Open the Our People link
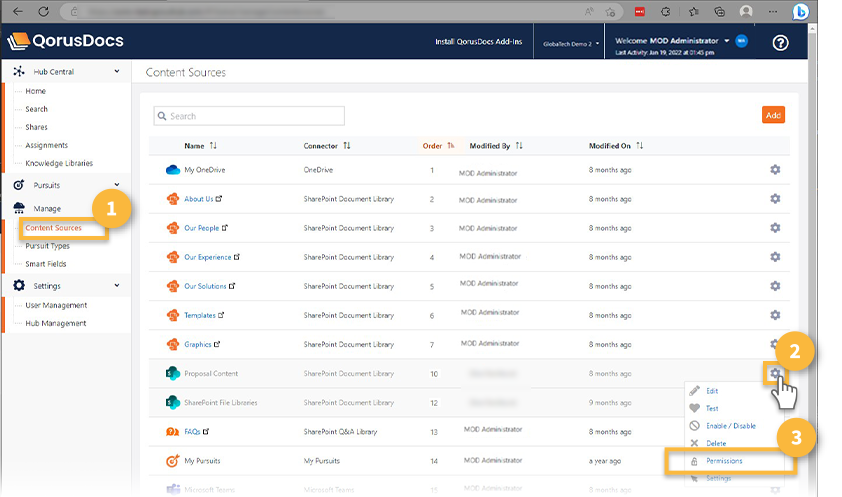This screenshot has height=497, width=842. coord(201,228)
